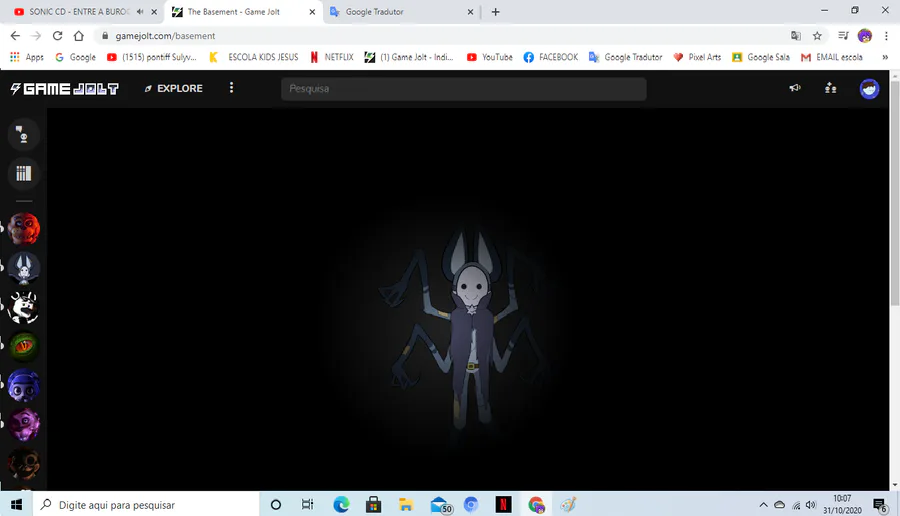Open the pontiff Sulyv YouTube bookmark

pos(152,57)
